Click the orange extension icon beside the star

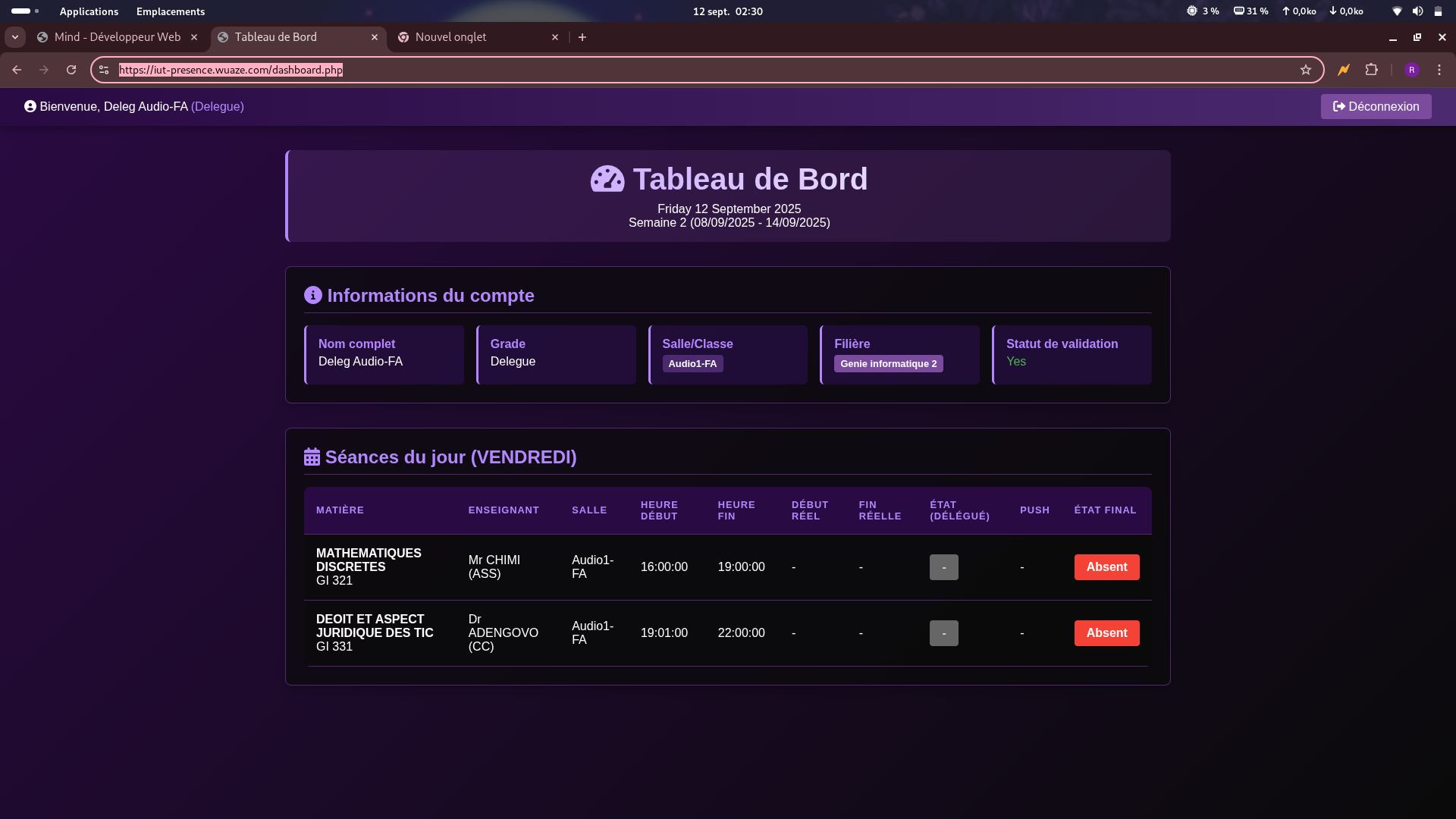tap(1343, 69)
